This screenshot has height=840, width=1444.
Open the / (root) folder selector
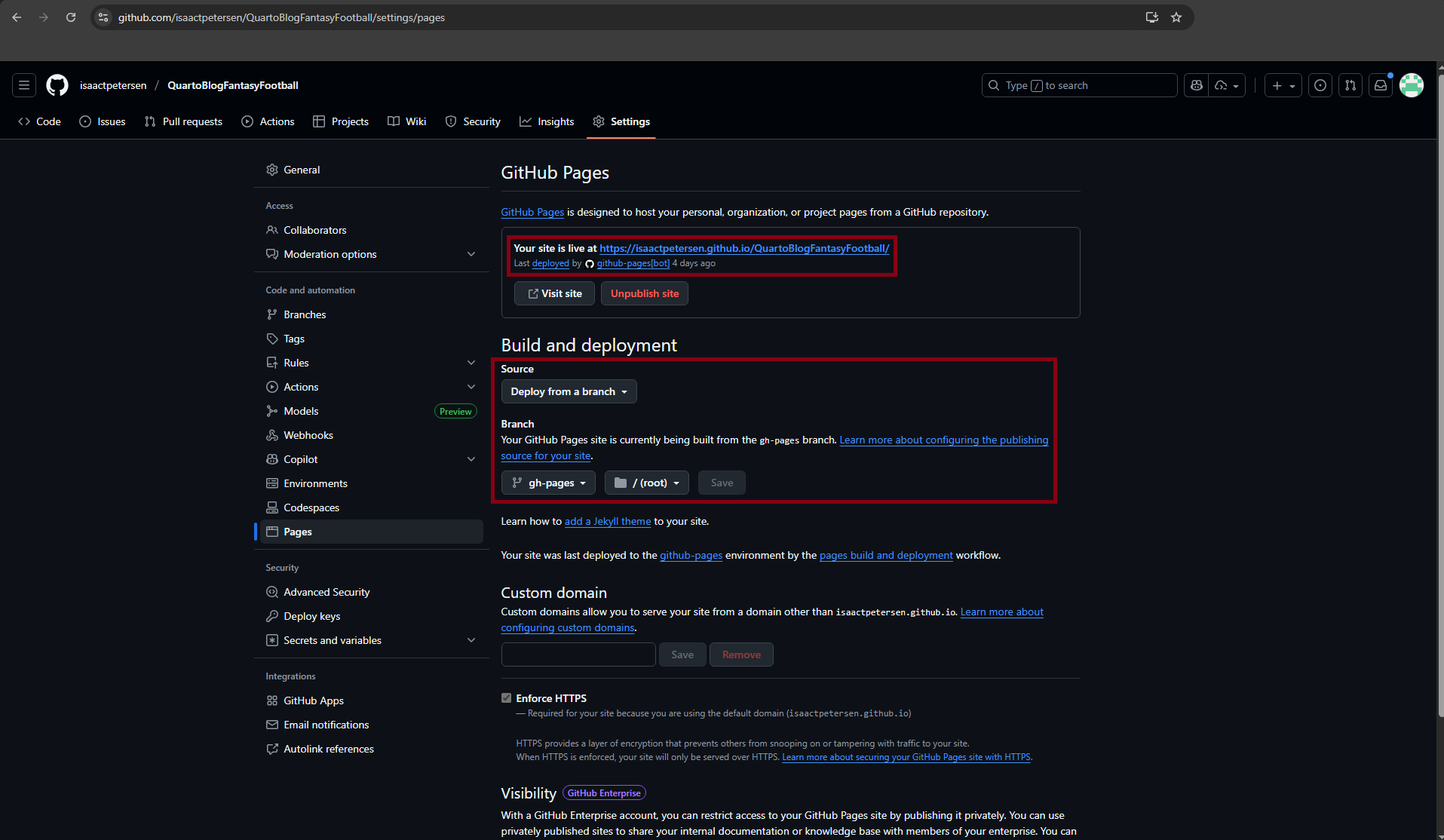click(x=647, y=483)
